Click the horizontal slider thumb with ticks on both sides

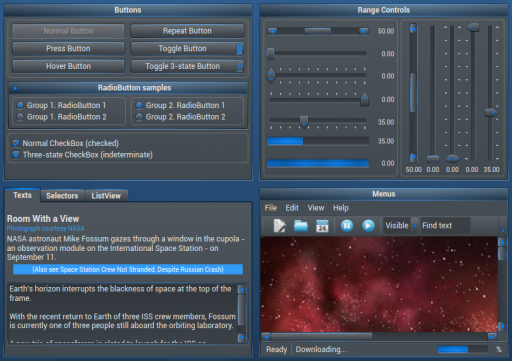[271, 76]
